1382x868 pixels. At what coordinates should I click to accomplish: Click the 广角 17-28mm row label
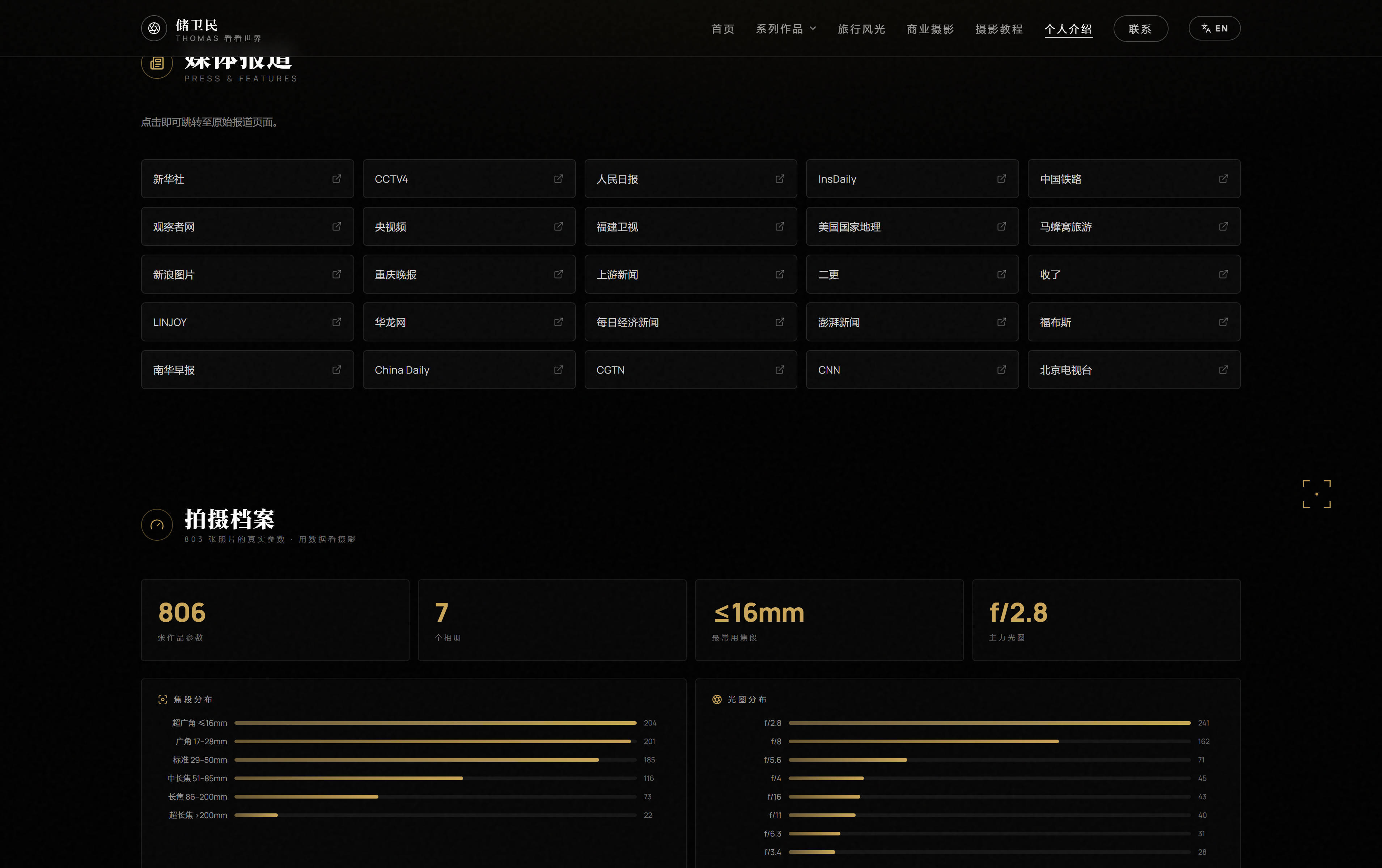(202, 741)
